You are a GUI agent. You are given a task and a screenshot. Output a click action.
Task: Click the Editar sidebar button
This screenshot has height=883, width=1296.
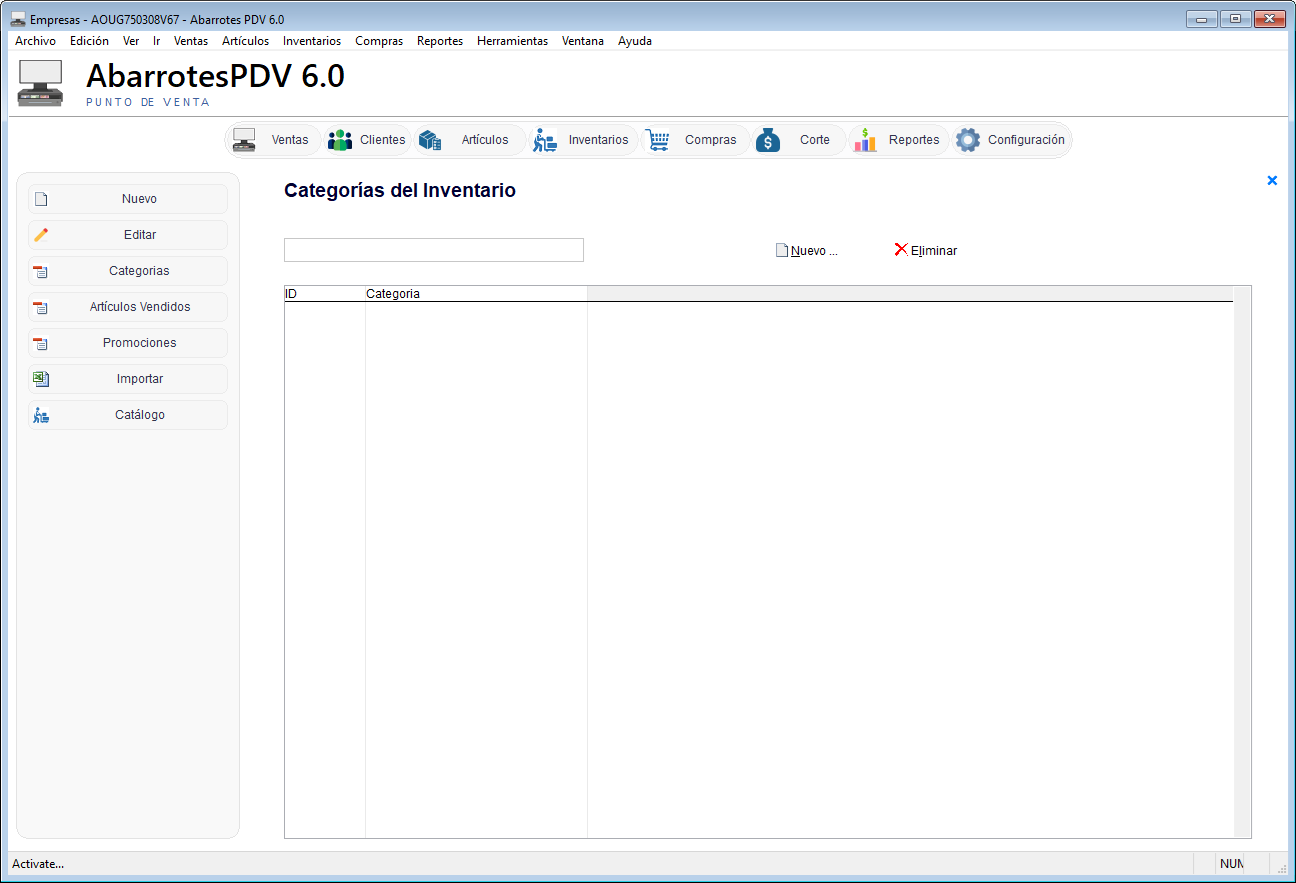[128, 235]
